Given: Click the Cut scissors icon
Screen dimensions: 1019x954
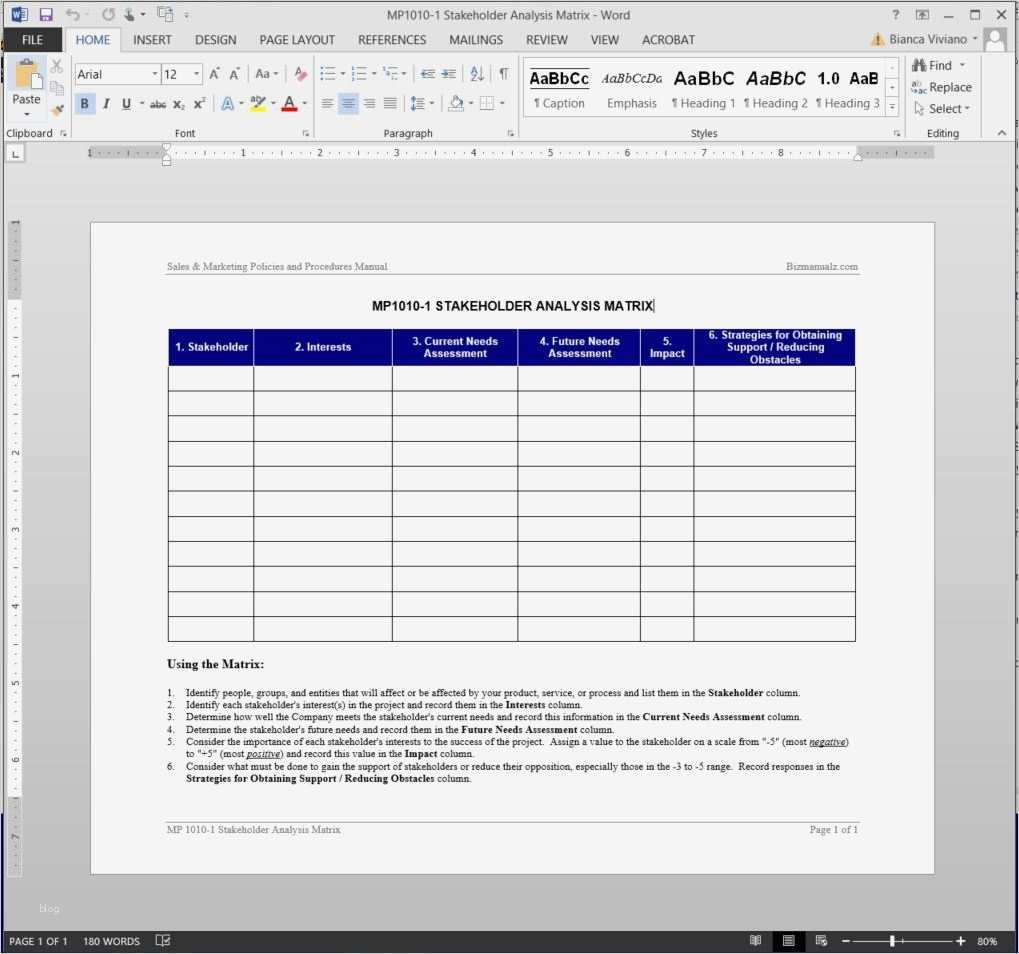Looking at the screenshot, I should pyautogui.click(x=57, y=66).
